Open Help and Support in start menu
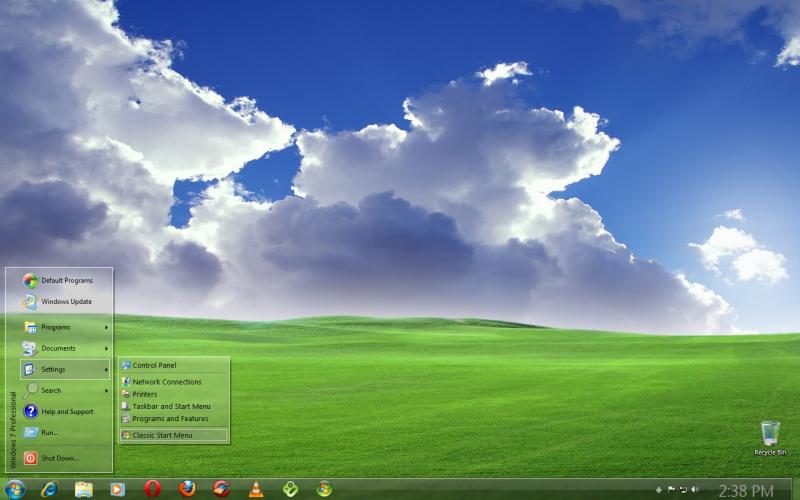800x500 pixels. click(65, 411)
